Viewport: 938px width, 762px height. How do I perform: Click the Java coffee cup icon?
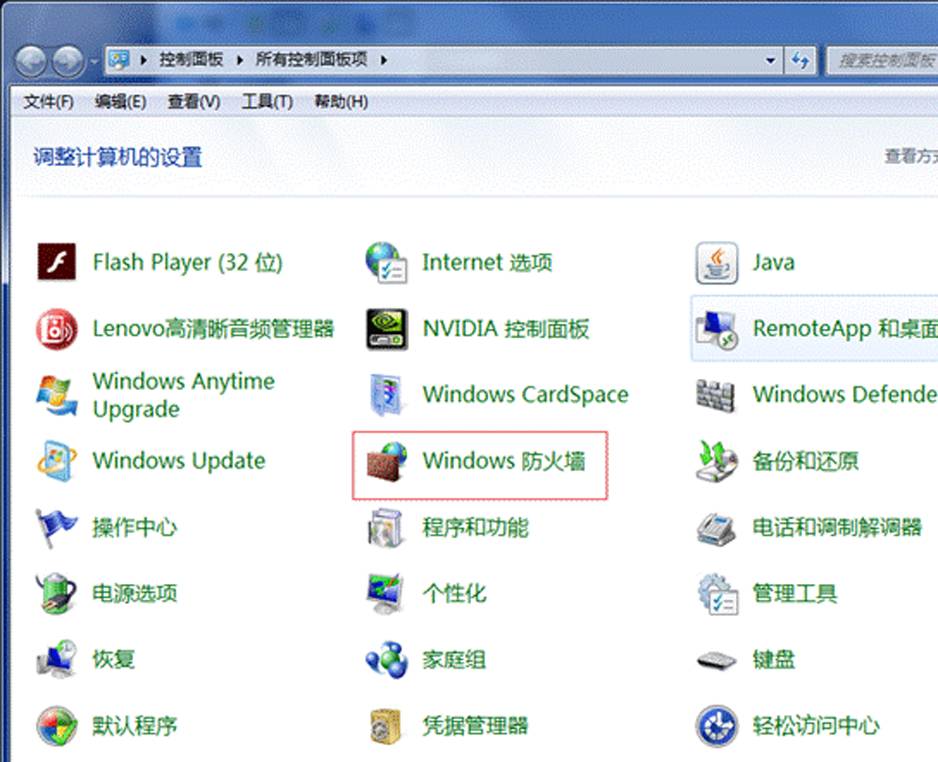[x=716, y=263]
